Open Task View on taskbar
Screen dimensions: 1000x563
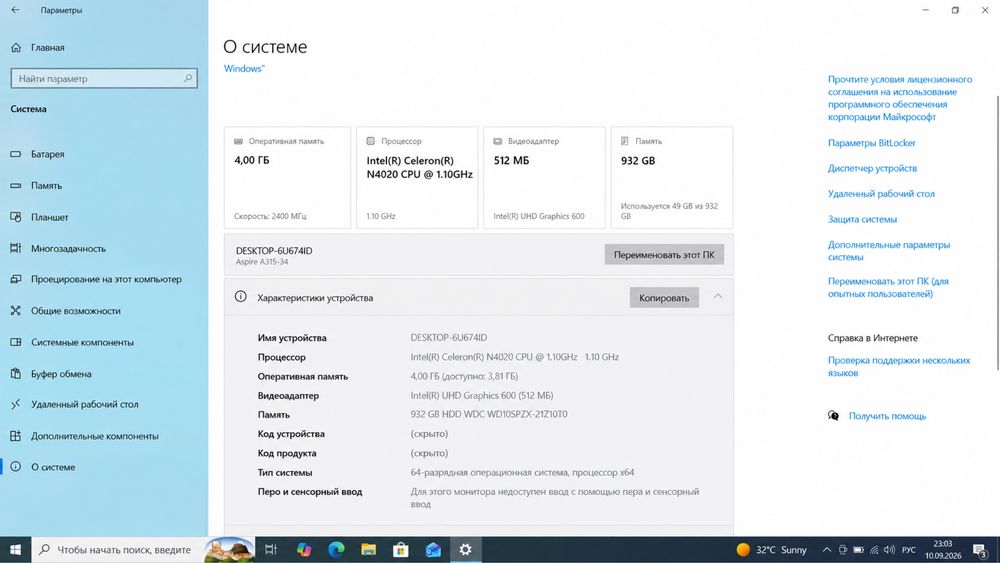[x=270, y=549]
